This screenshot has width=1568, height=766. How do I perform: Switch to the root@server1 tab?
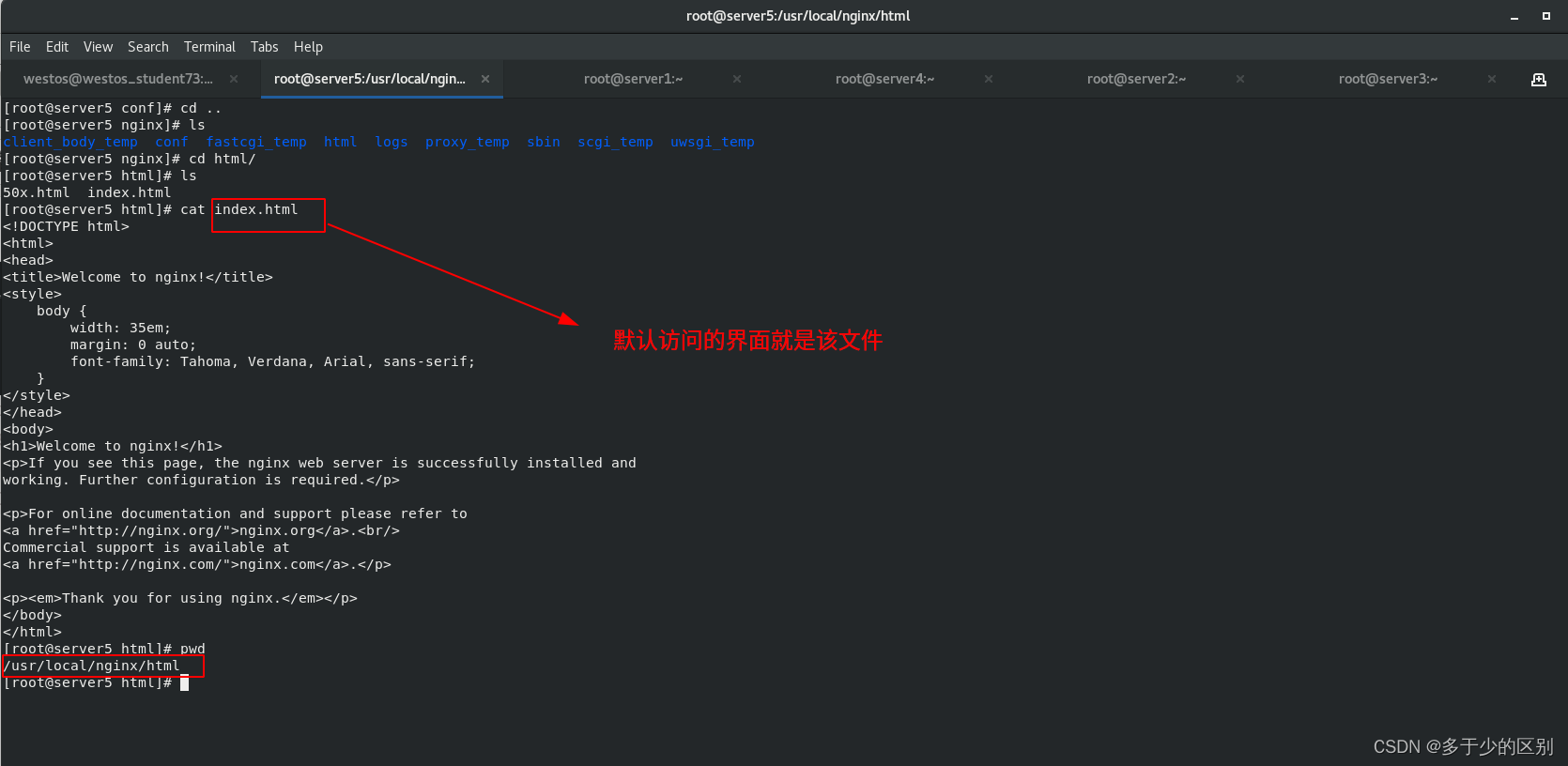coord(634,79)
